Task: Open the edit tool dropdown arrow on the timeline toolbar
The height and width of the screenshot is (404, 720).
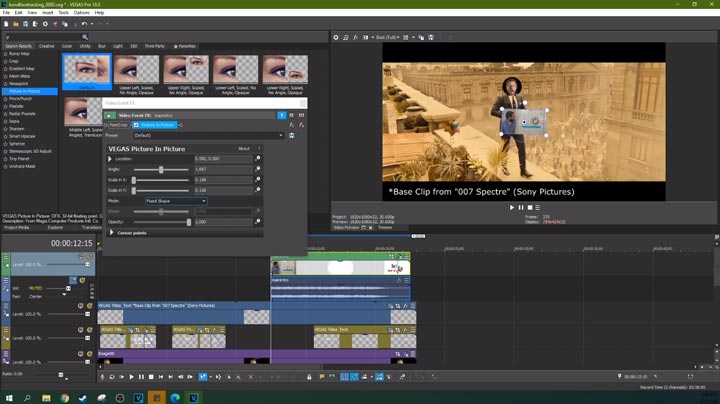Action: click(210, 377)
